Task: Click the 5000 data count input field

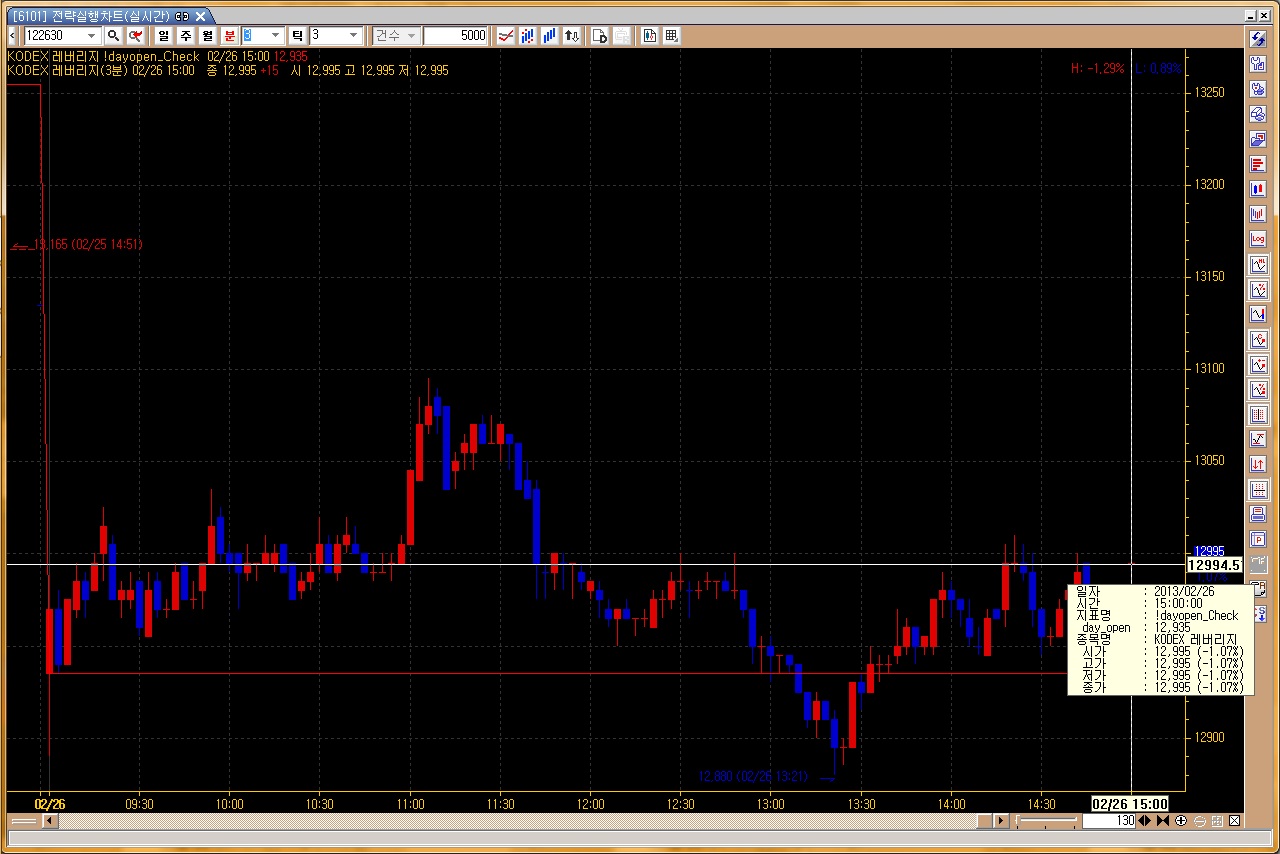Action: click(x=455, y=36)
